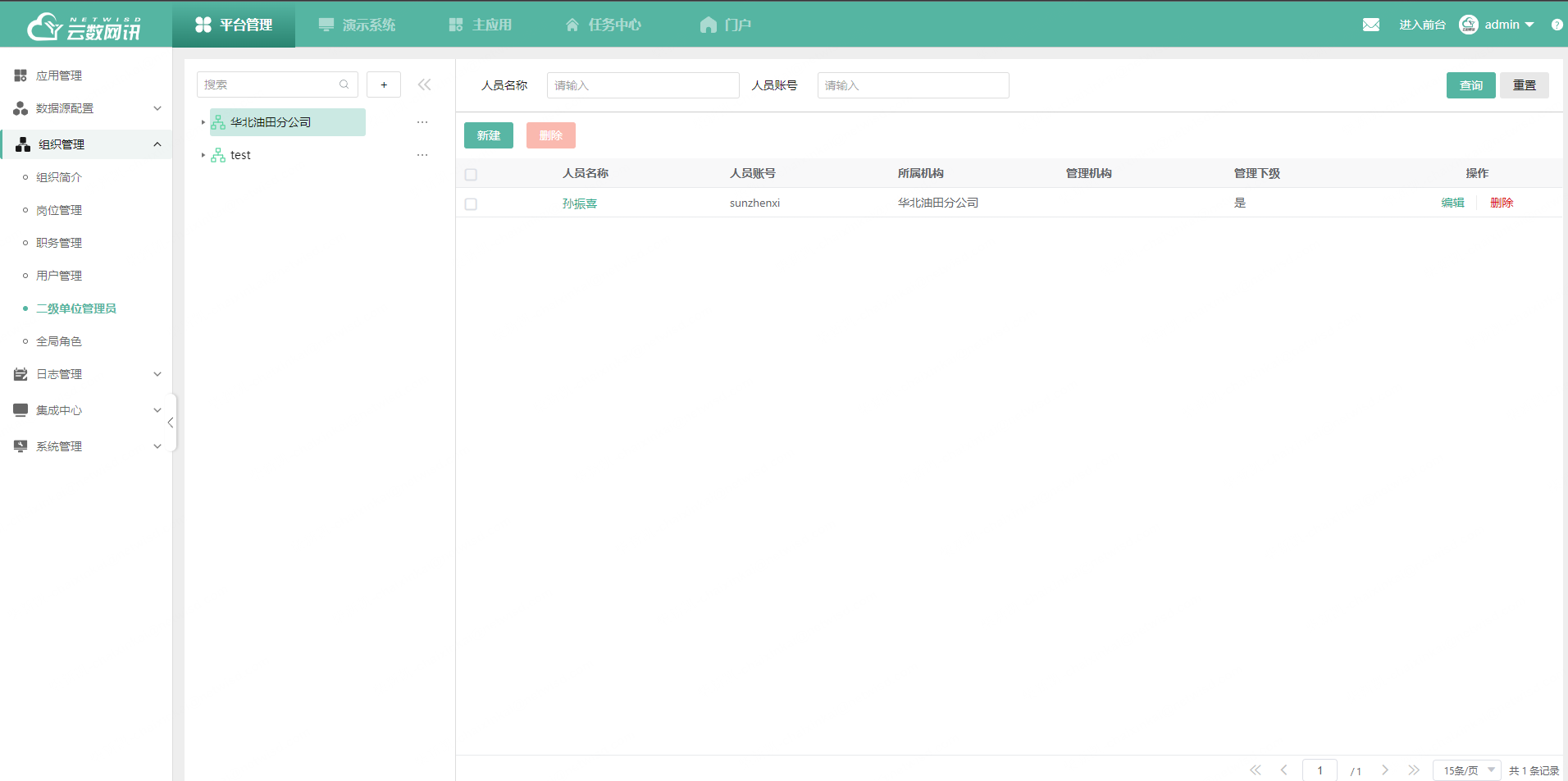
Task: Open the admin user dropdown
Action: (1508, 25)
